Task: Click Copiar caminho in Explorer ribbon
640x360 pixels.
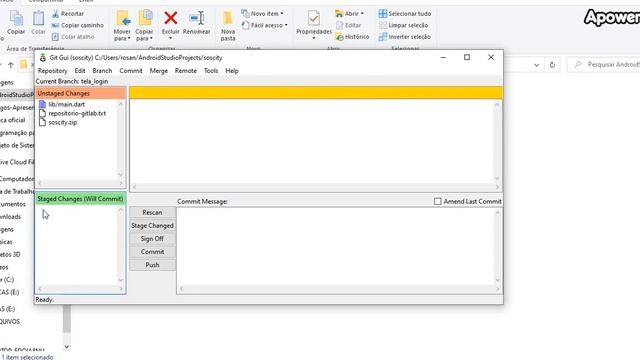Action: point(78,25)
